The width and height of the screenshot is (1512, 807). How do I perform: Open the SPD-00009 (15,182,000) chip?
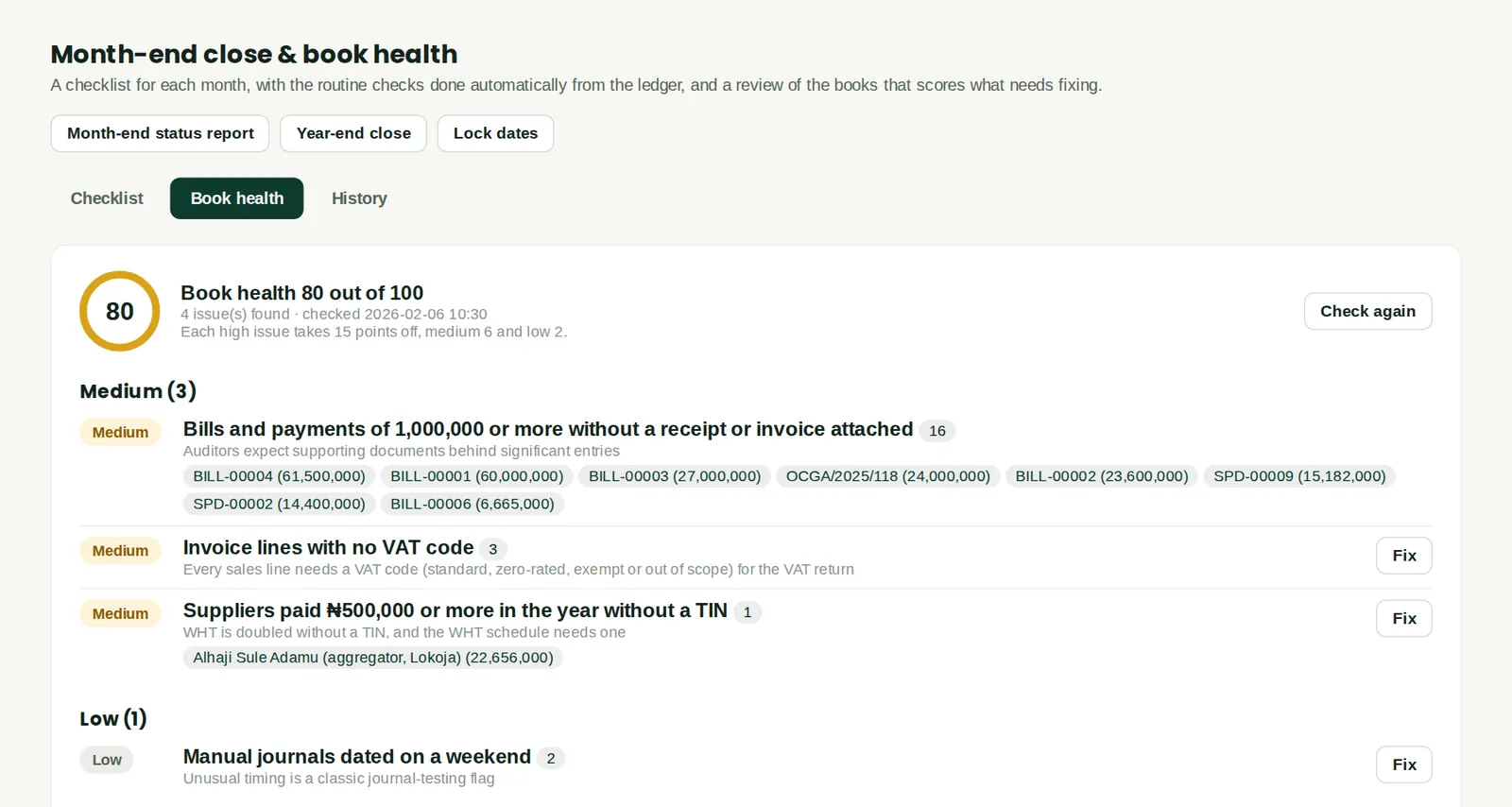pos(1299,476)
